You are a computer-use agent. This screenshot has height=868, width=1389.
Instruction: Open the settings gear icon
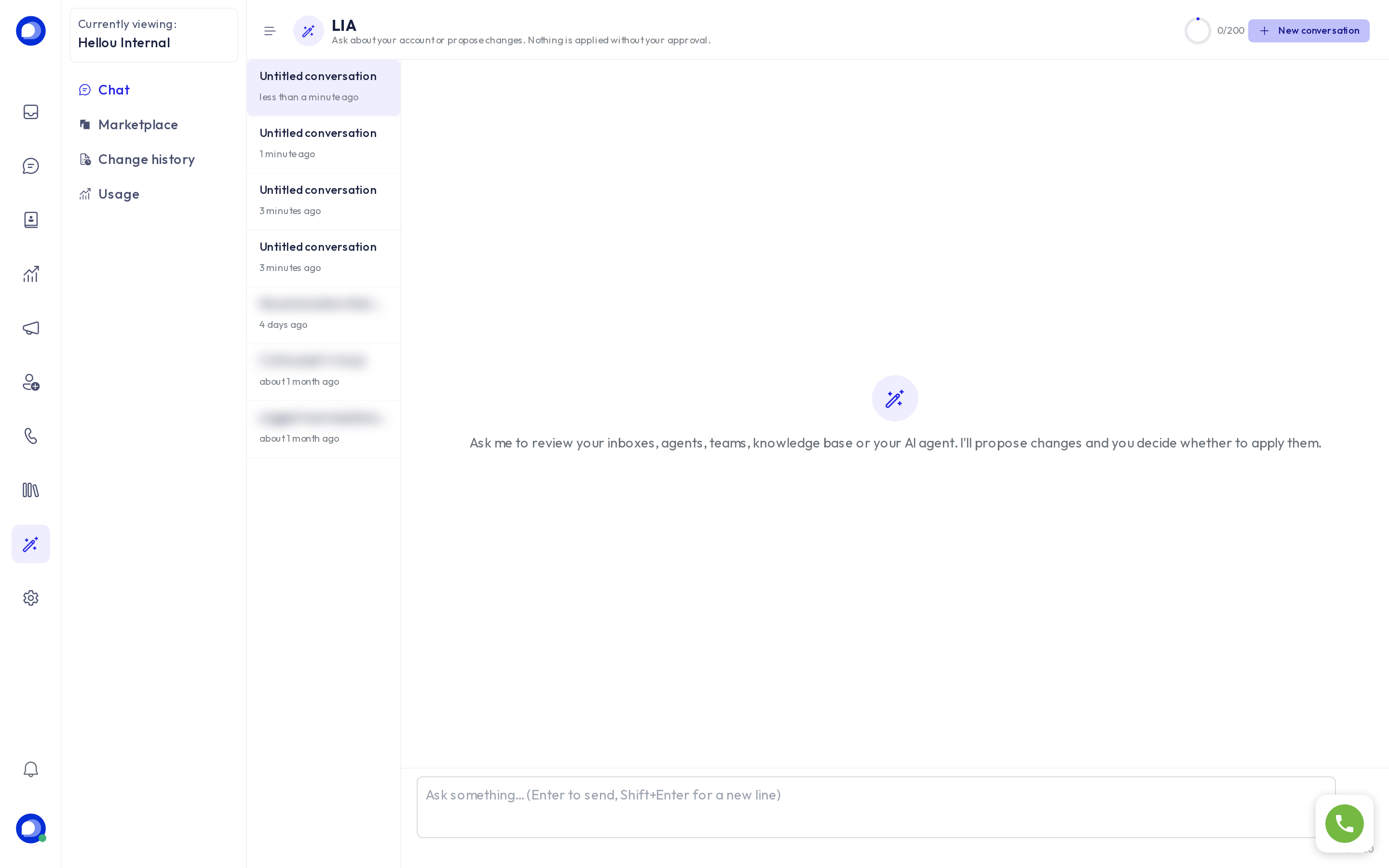[x=30, y=597]
